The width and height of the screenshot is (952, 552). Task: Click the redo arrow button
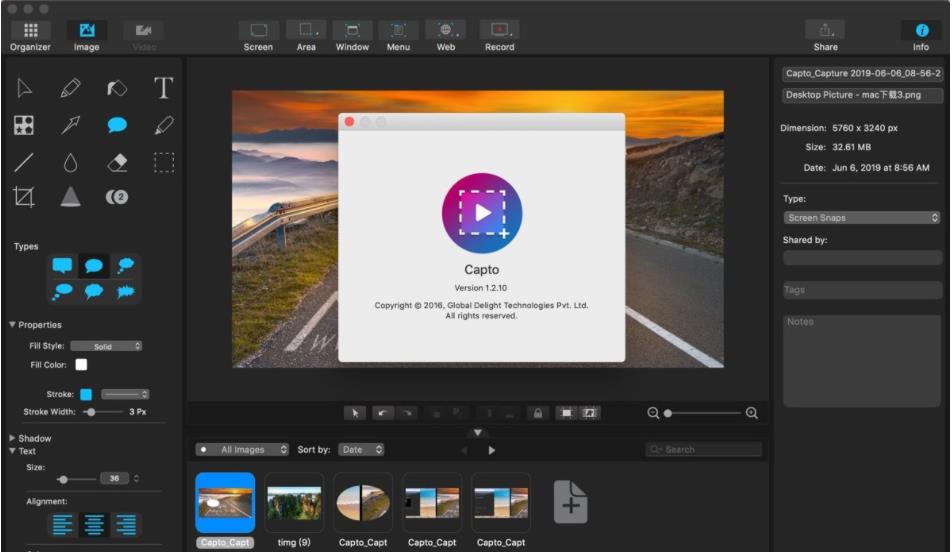407,414
